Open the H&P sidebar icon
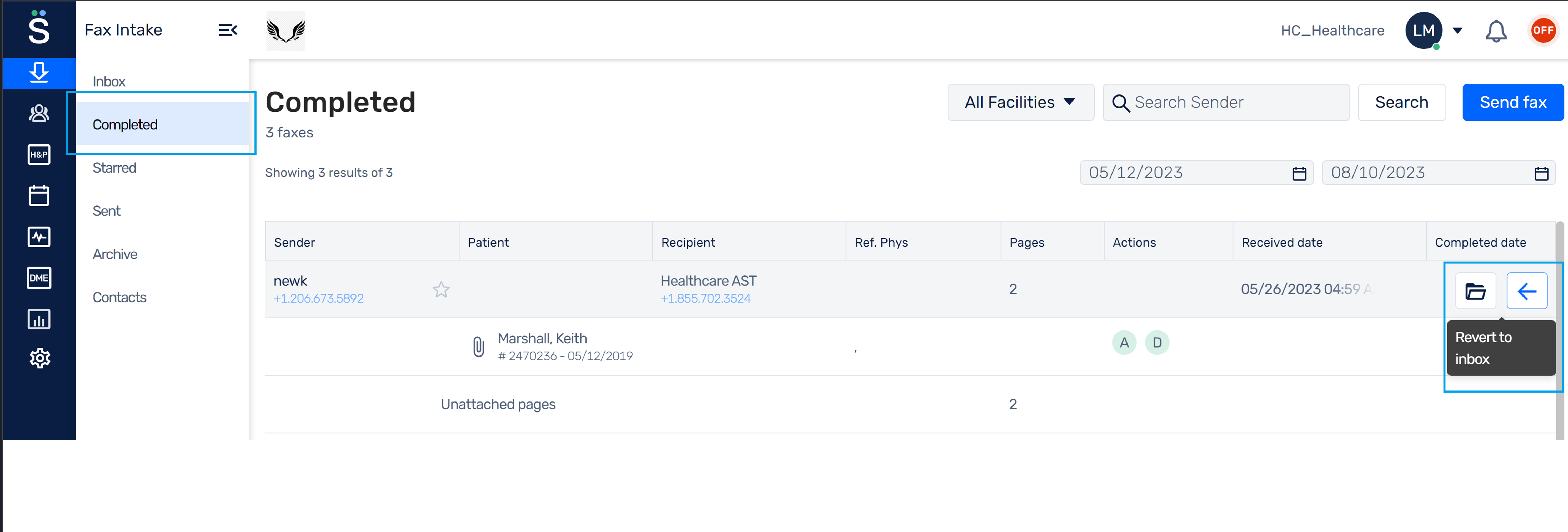Screen dimensions: 1568x532 pyautogui.click(x=39, y=155)
